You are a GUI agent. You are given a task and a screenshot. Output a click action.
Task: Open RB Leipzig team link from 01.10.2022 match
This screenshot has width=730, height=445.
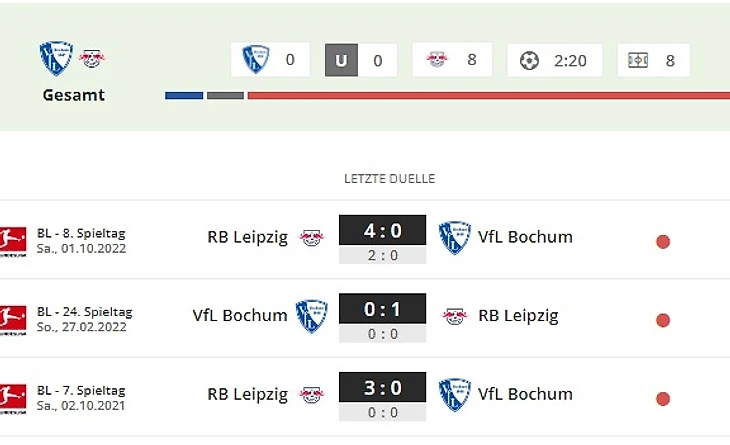247,238
